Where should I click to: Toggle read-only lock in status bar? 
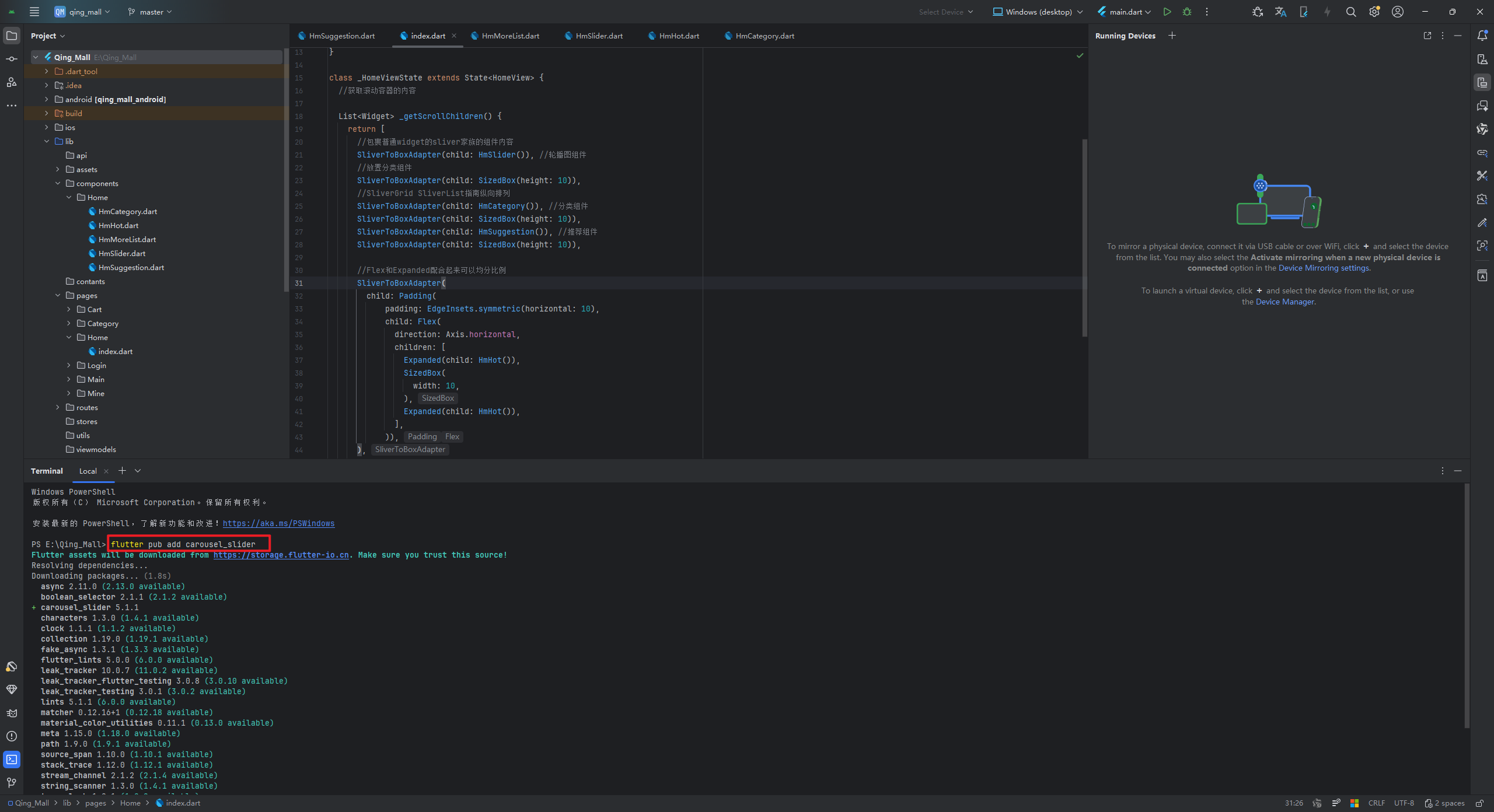click(x=1479, y=803)
